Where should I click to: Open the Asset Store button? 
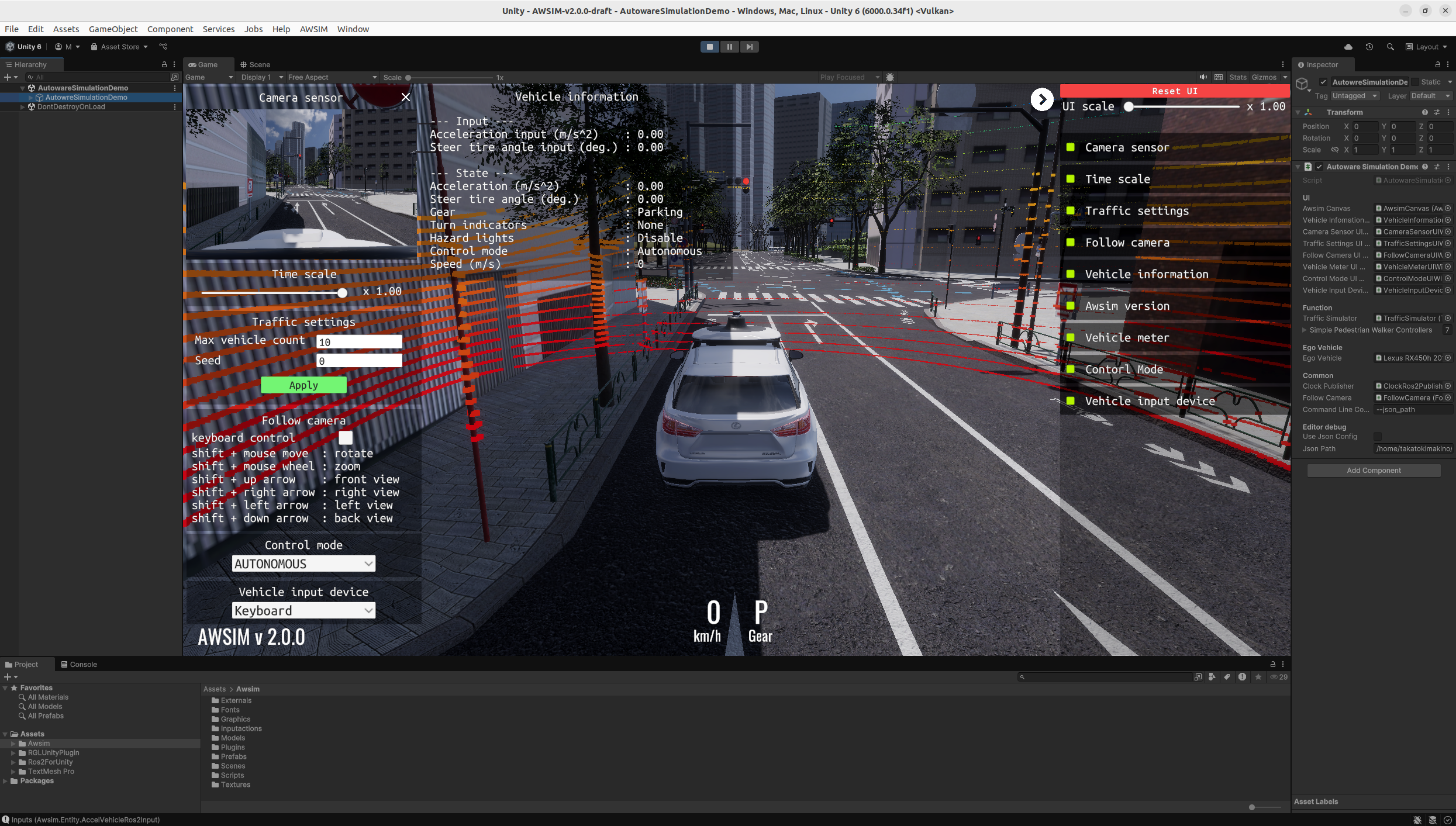tap(119, 47)
